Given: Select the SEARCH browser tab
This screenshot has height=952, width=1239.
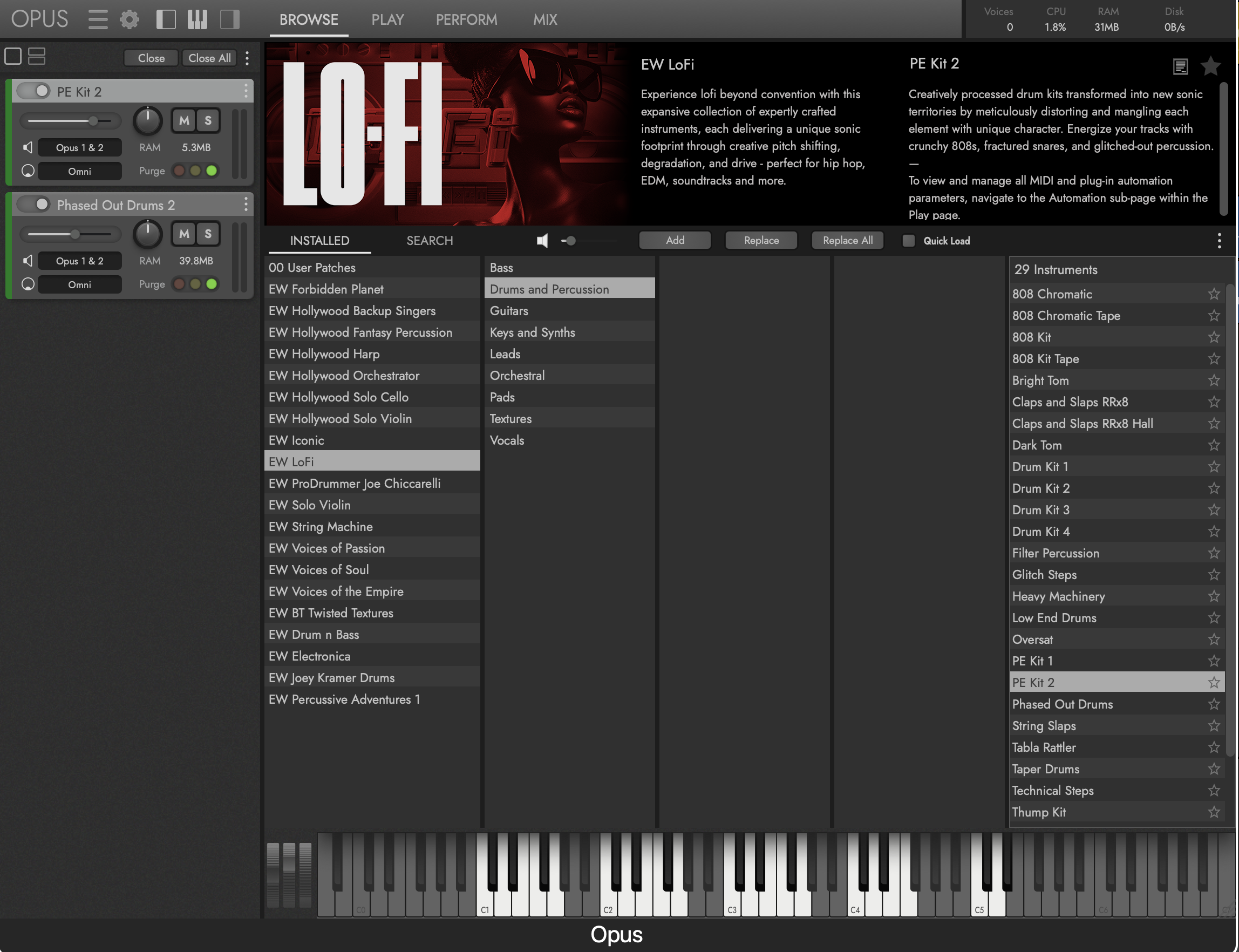Looking at the screenshot, I should point(430,241).
